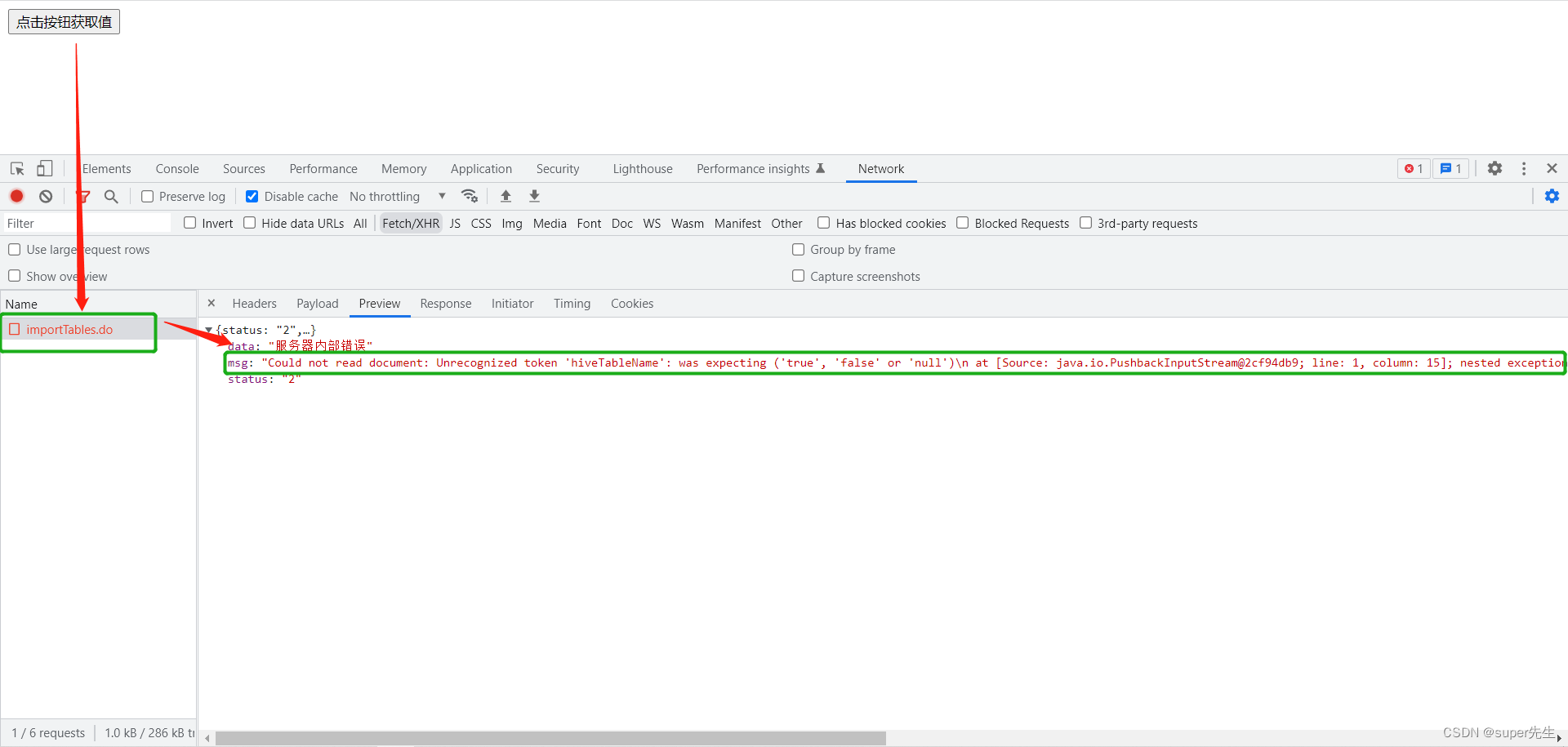This screenshot has height=747, width=1568.
Task: Open the Security tab
Action: pyautogui.click(x=558, y=168)
